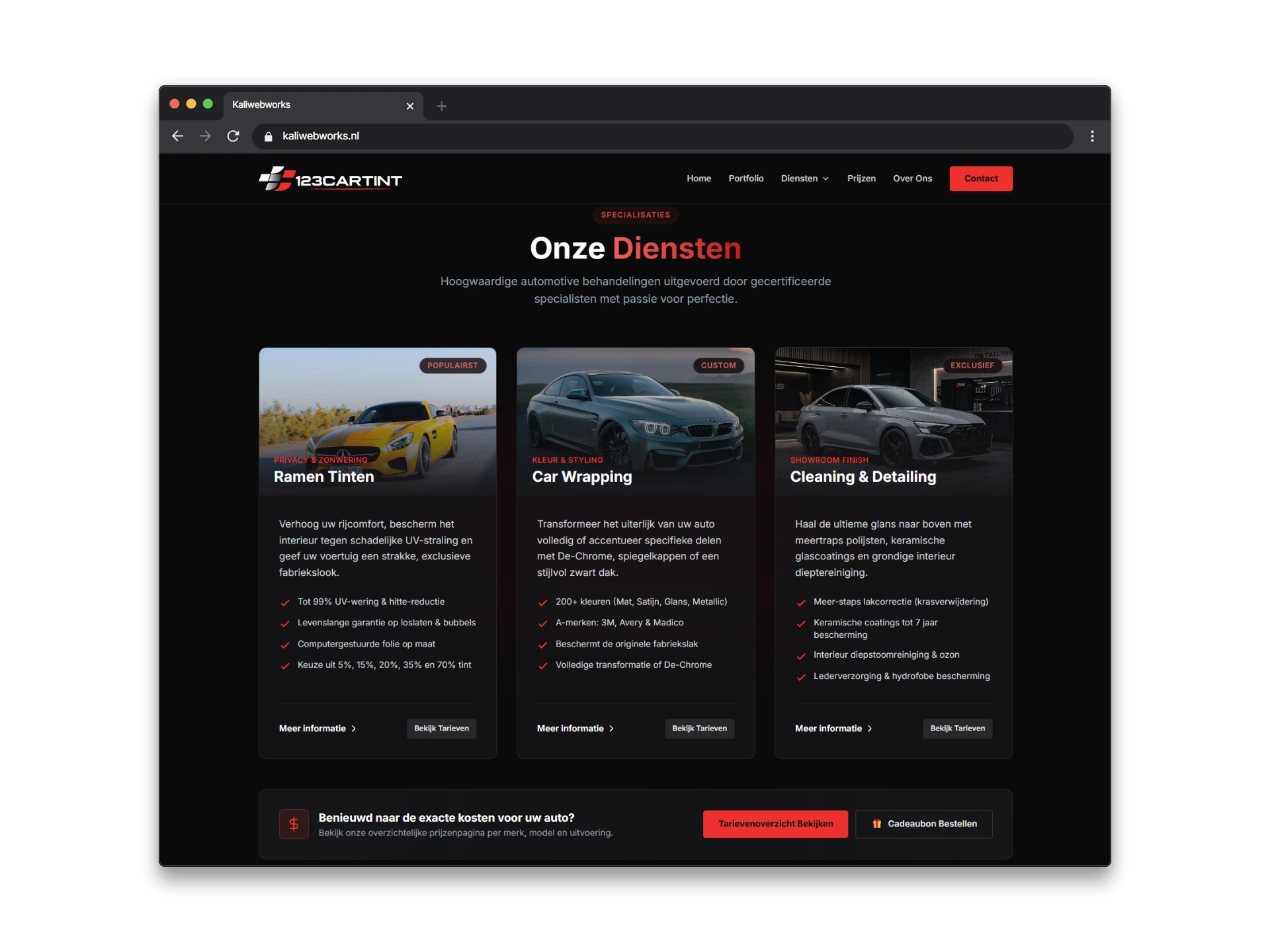The height and width of the screenshot is (952, 1270).
Task: Open Meer informatie for Cleaning & Detailing
Action: (x=833, y=729)
